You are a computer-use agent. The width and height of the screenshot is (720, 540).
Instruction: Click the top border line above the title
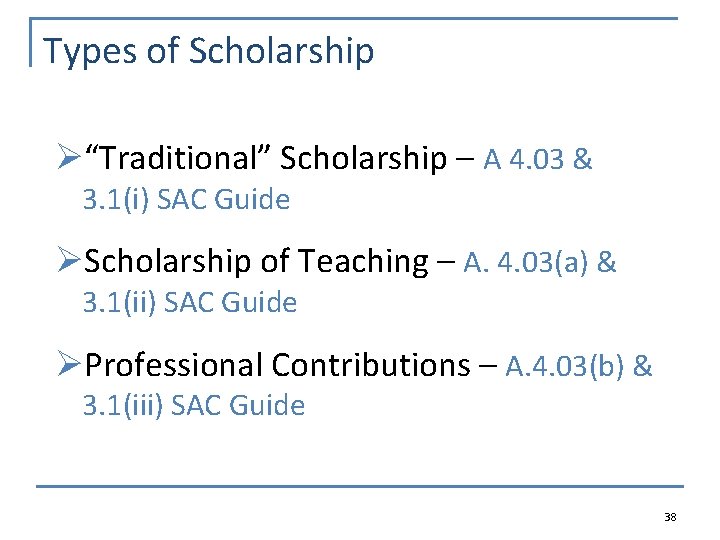[x=360, y=19]
